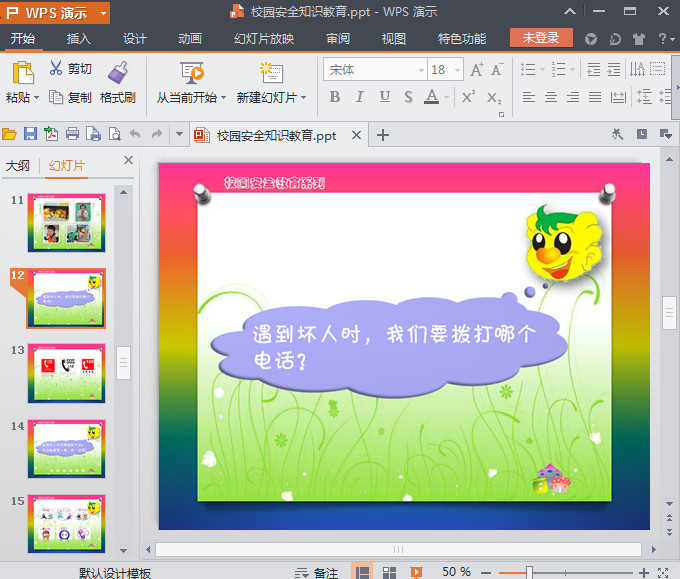Image resolution: width=680 pixels, height=579 pixels.
Task: Increase font size with the A+ icon
Action: point(476,70)
